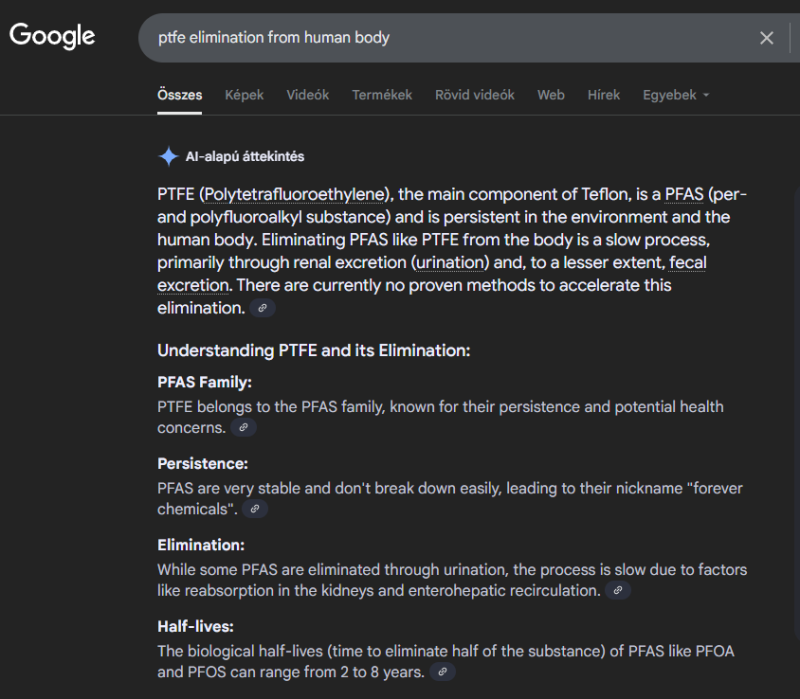
Task: Expand the Egyebek dropdown
Action: click(x=676, y=95)
